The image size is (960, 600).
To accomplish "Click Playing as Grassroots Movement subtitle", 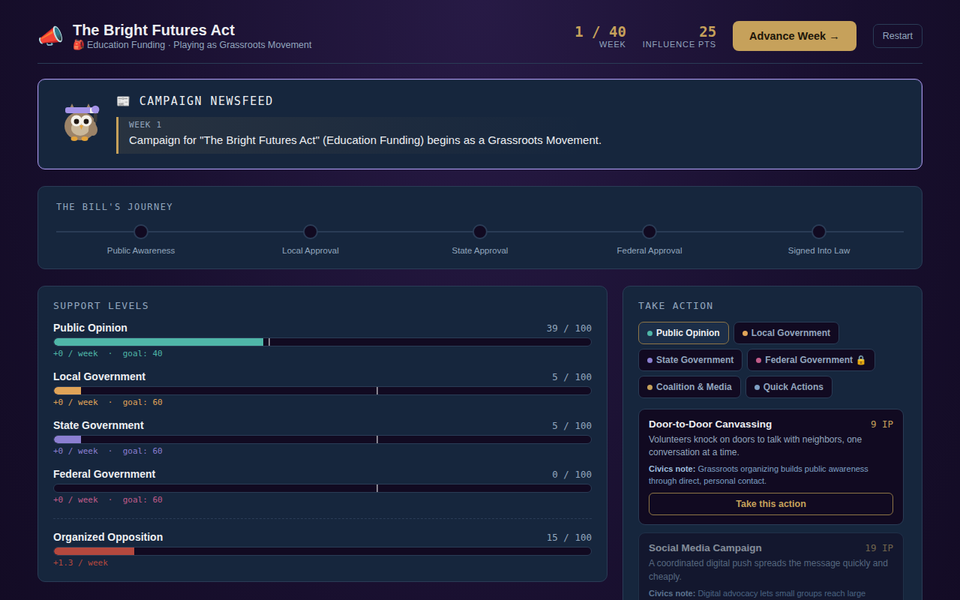I will pos(242,45).
